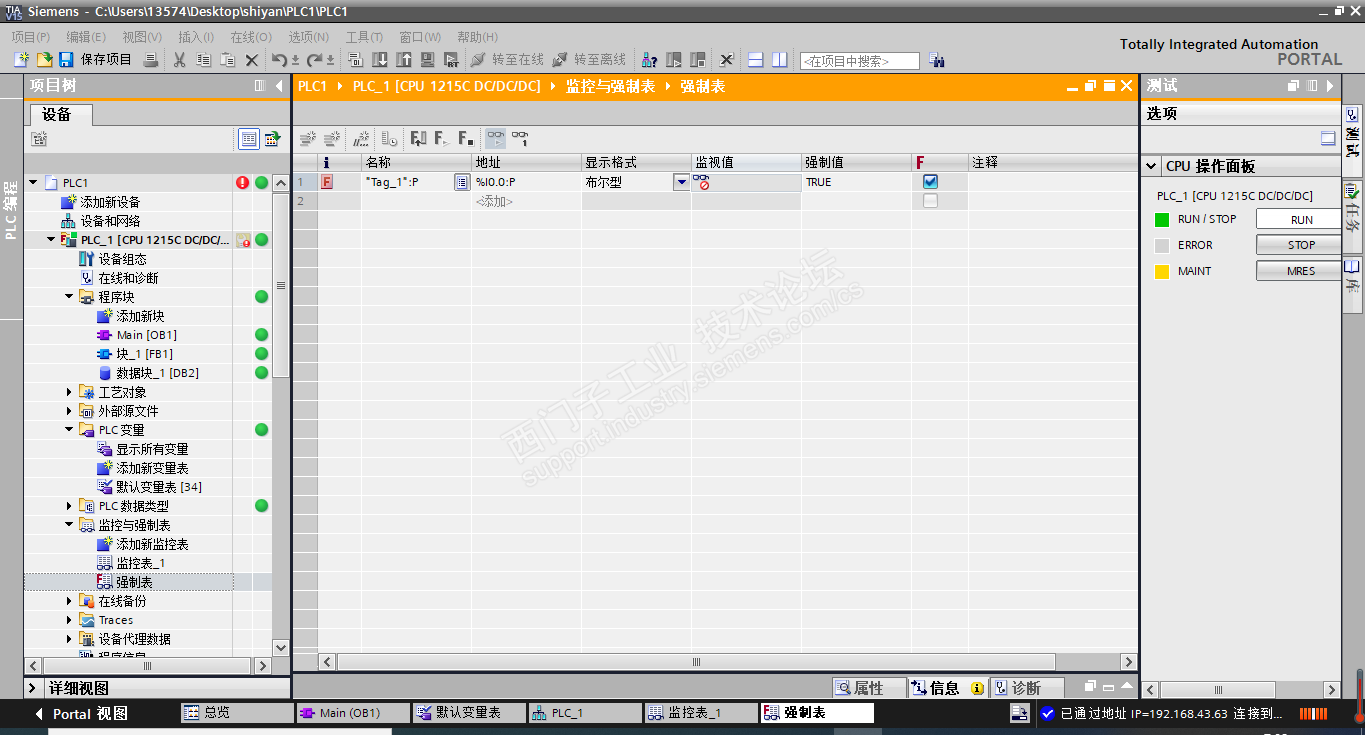
Task: Click the MRES button in CPU panel
Action: click(x=1301, y=271)
